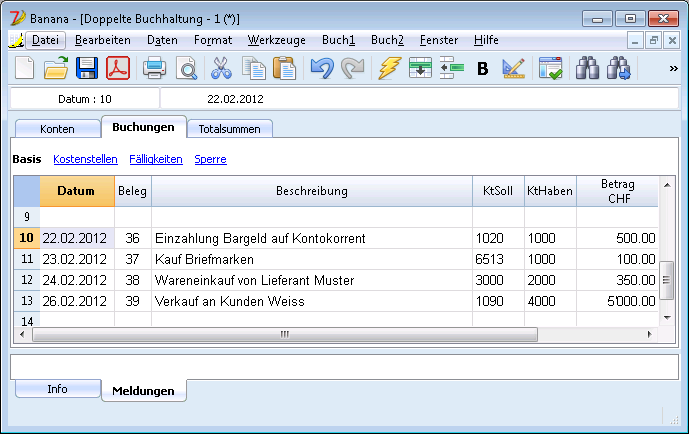Click cell Kauf Briefmarken
This screenshot has height=434, width=689.
coord(312,259)
